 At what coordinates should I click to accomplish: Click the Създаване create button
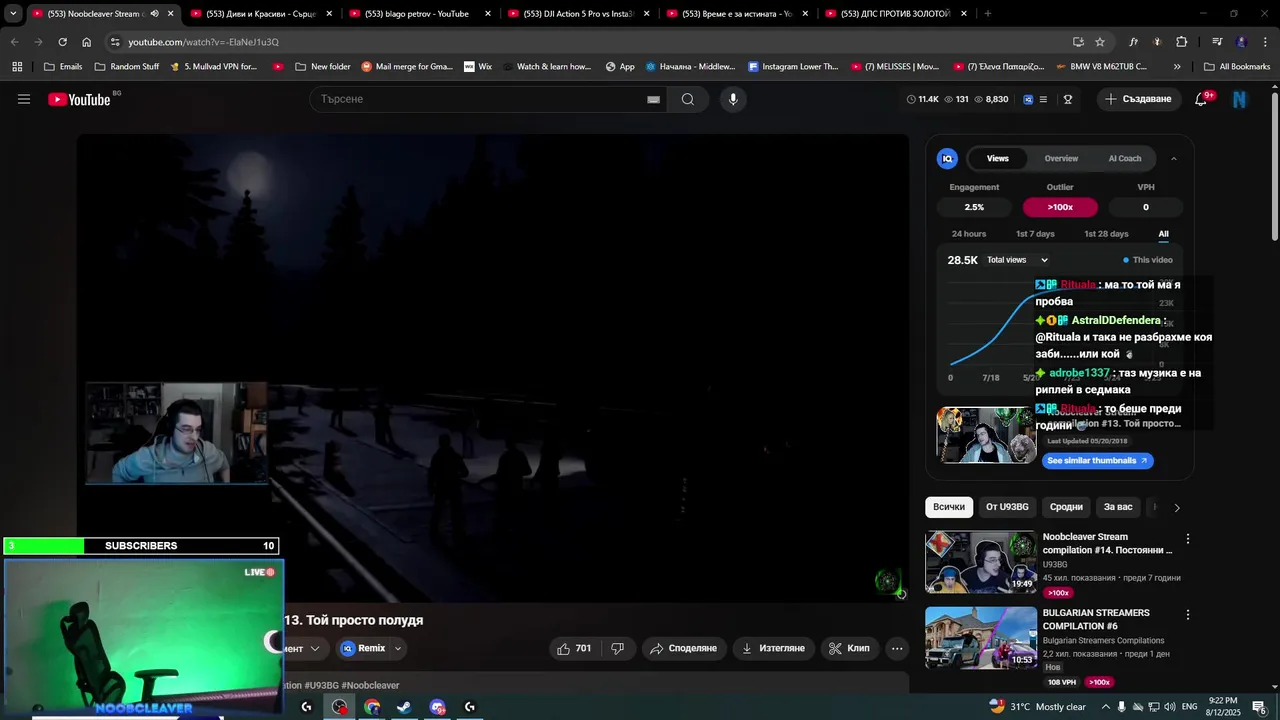pos(1140,99)
